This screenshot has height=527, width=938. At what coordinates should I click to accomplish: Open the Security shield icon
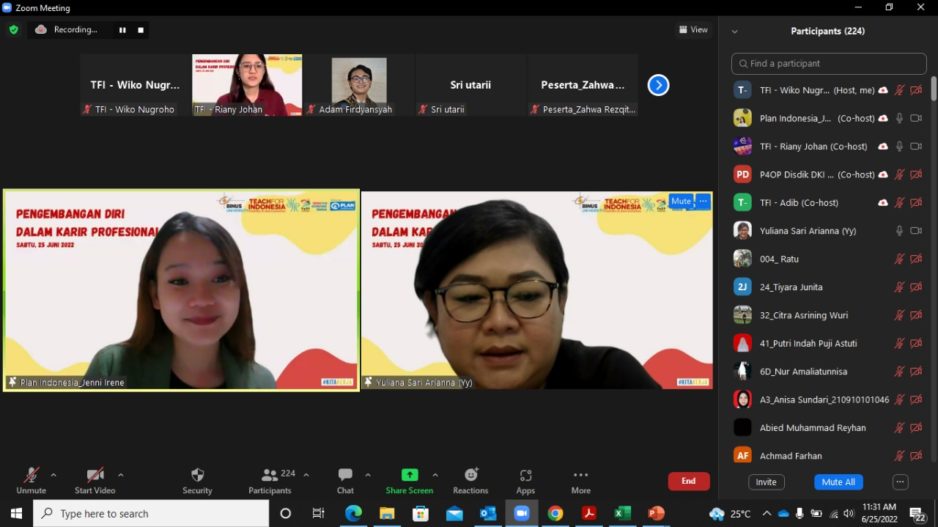197,475
